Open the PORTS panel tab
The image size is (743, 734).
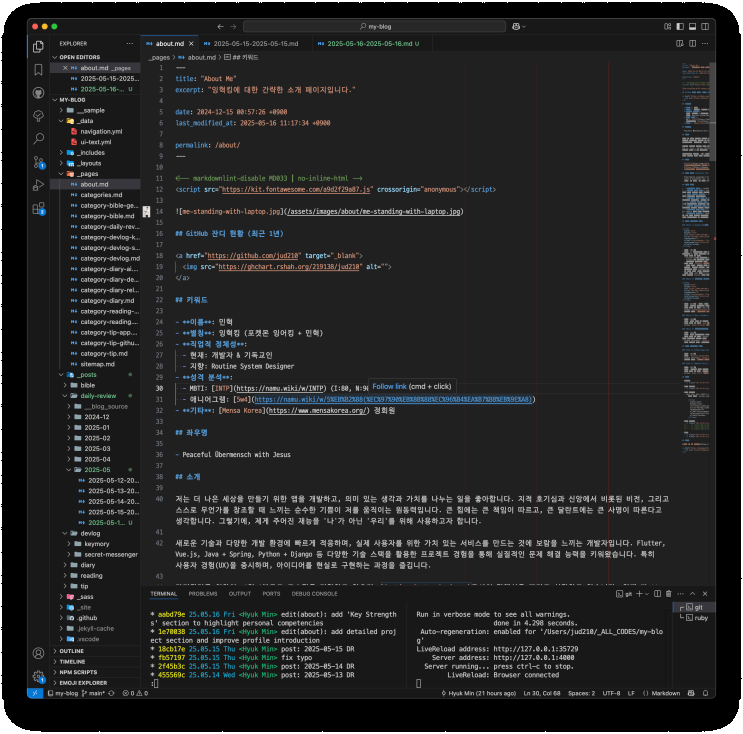(271, 594)
